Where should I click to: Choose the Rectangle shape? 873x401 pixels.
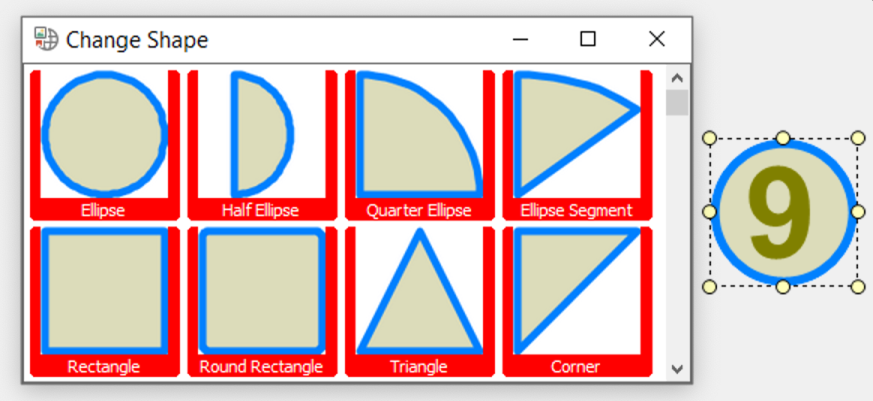[105, 302]
